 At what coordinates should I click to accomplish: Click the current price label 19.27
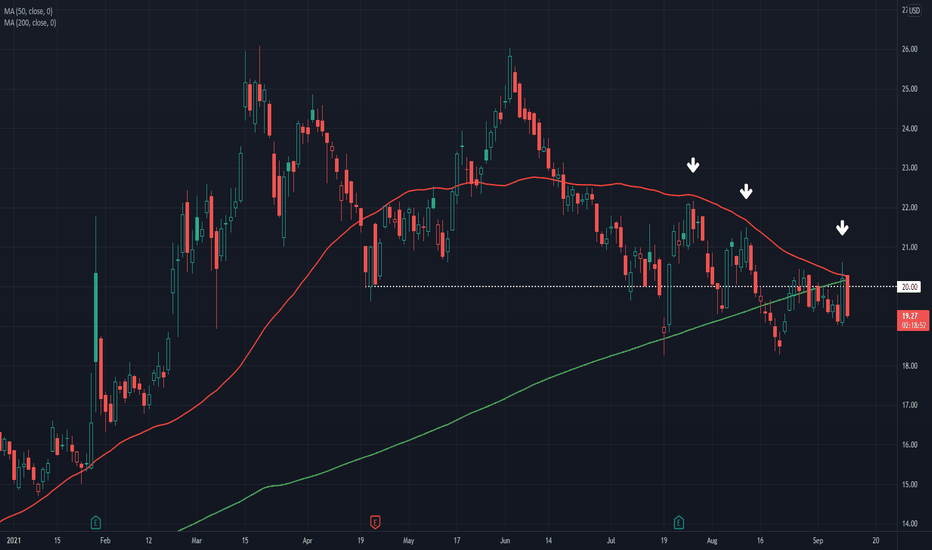[912, 320]
